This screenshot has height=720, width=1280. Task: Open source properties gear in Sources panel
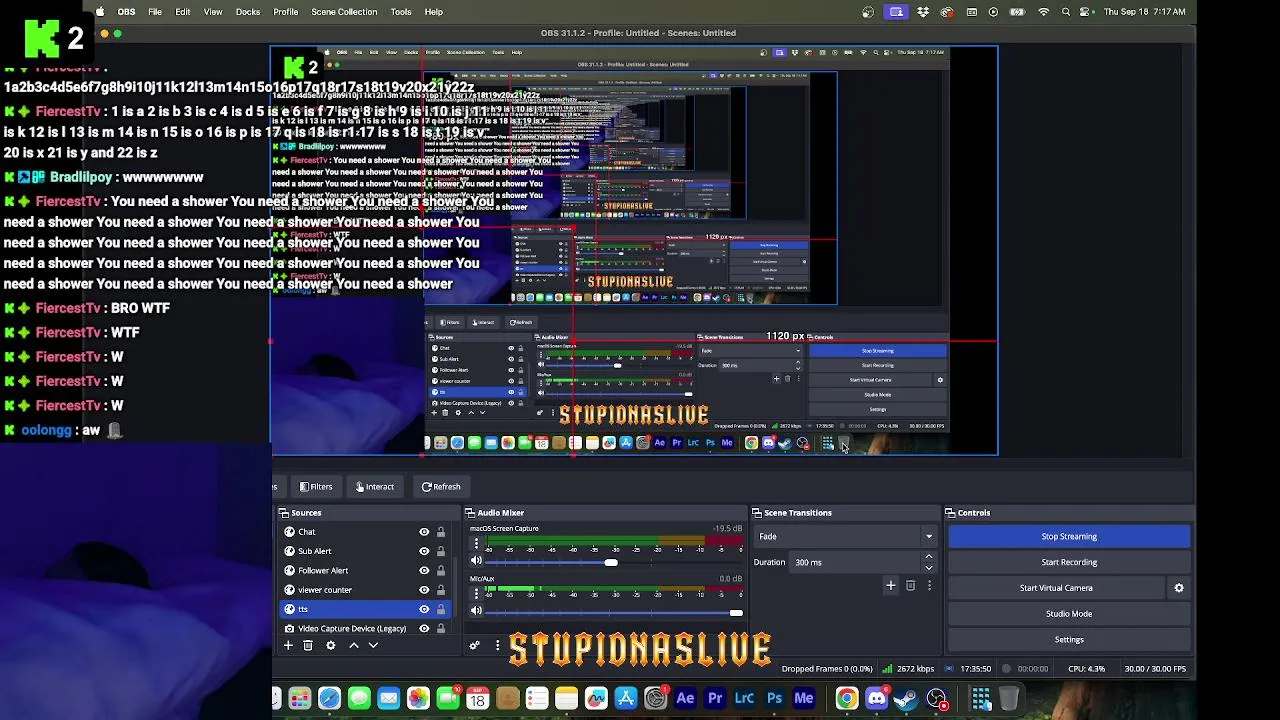pyautogui.click(x=331, y=645)
